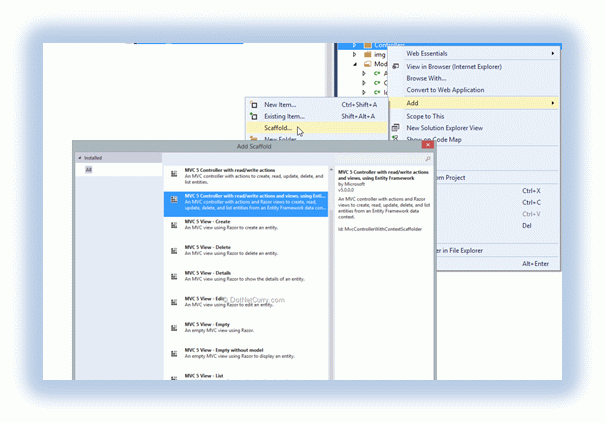This screenshot has height=423, width=605.
Task: Click the menu entry with Ctrl+X shortcut
Action: click(498, 191)
